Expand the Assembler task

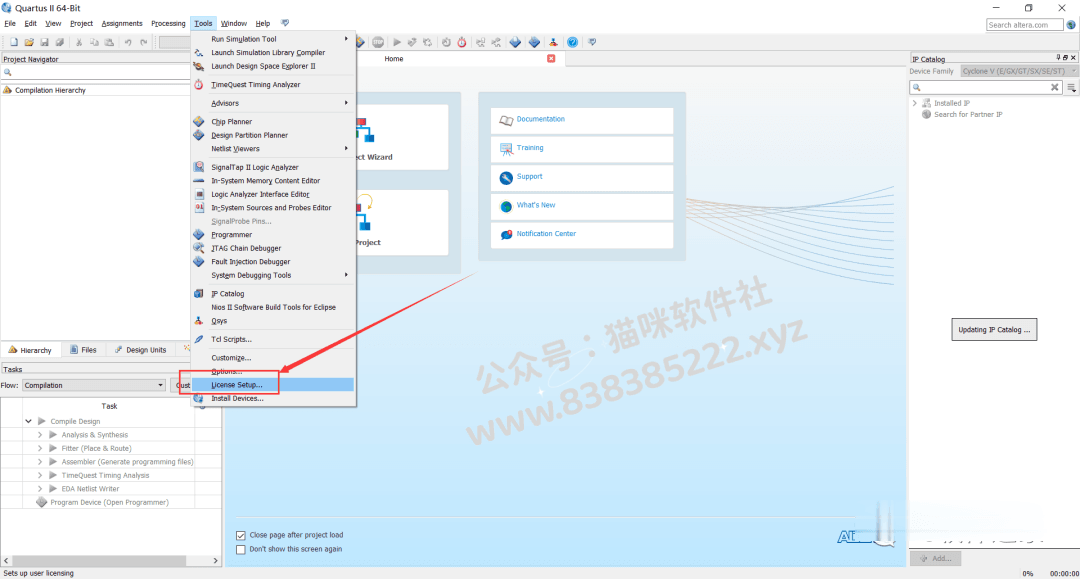[x=40, y=462]
